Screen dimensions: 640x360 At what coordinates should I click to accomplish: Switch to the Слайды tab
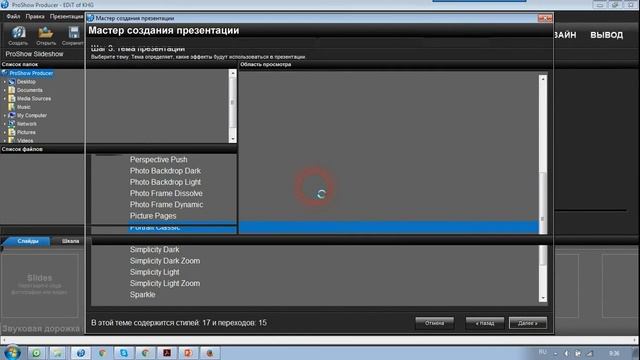click(x=28, y=241)
